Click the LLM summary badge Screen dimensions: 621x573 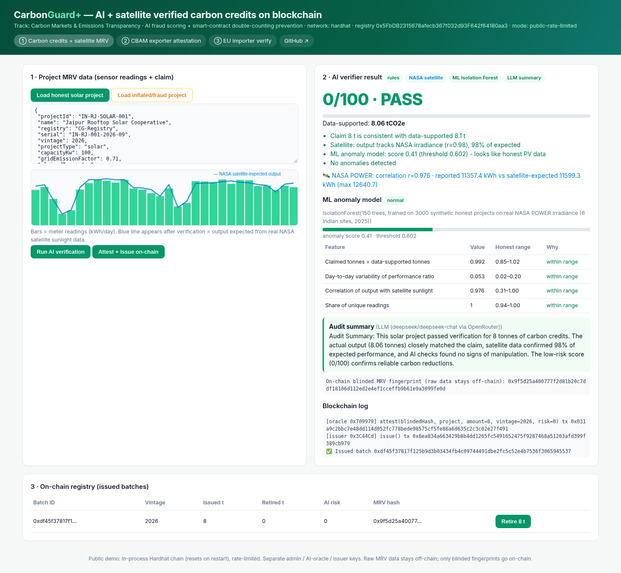(x=524, y=78)
